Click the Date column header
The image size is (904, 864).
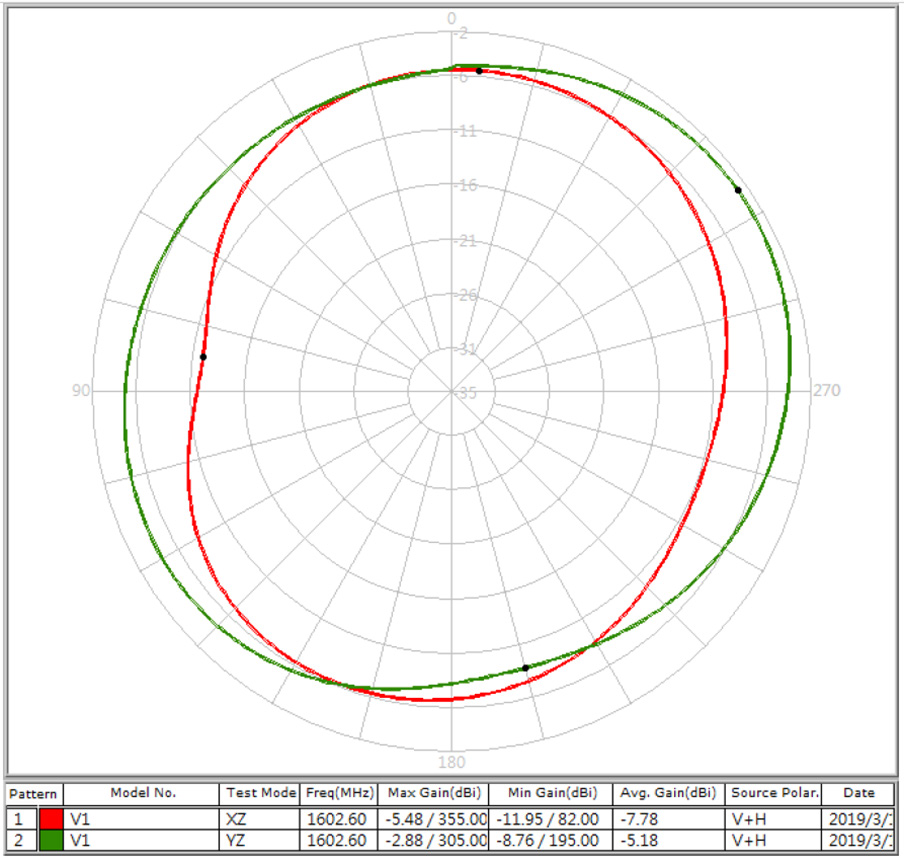coord(859,793)
